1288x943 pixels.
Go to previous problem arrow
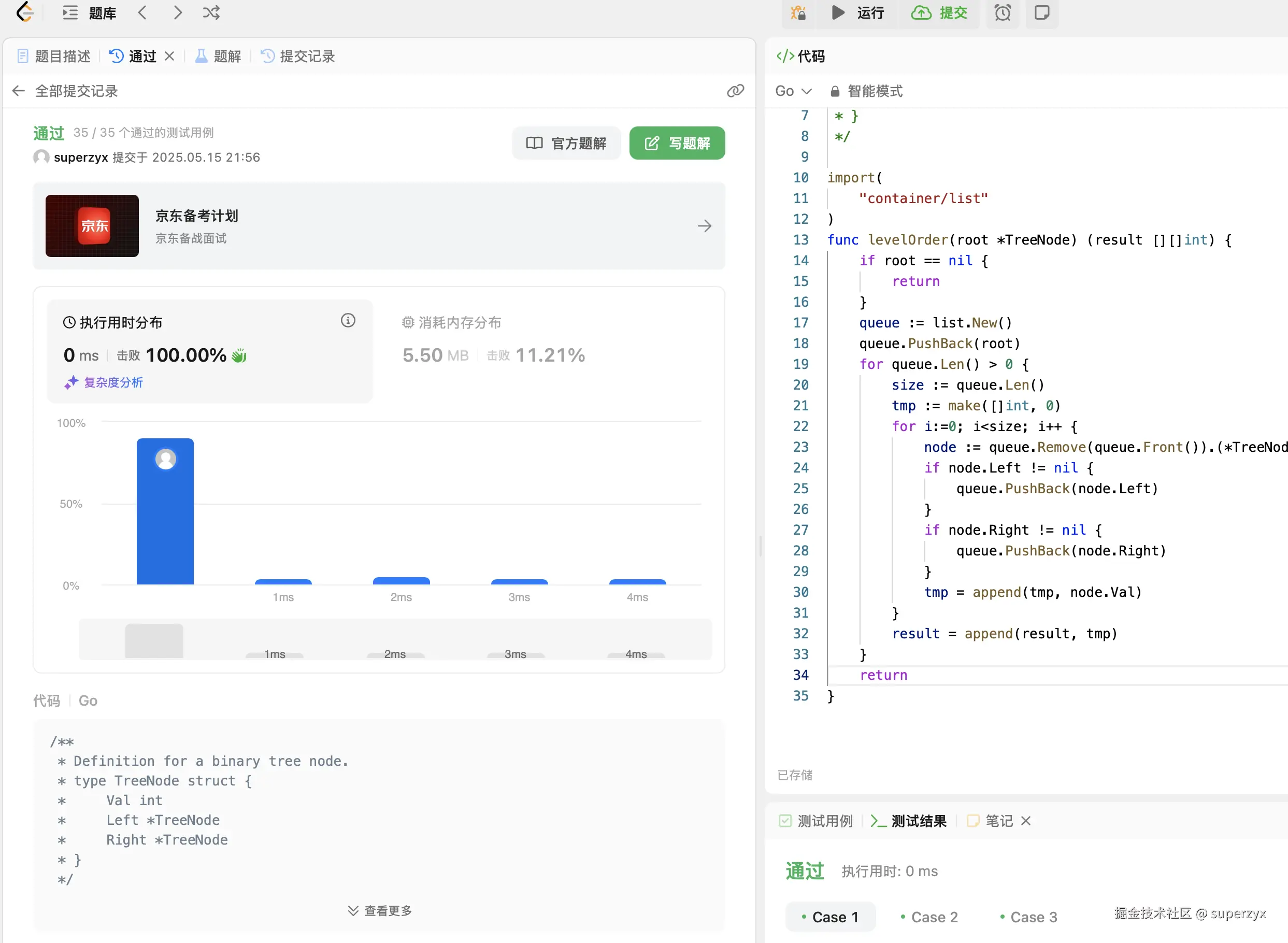pyautogui.click(x=142, y=12)
